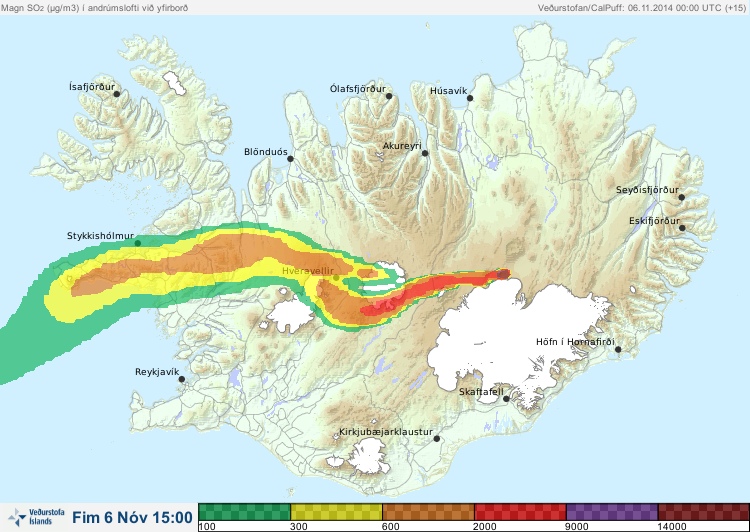Click the 'Blönduós' label
750x532 pixels.
266,152
